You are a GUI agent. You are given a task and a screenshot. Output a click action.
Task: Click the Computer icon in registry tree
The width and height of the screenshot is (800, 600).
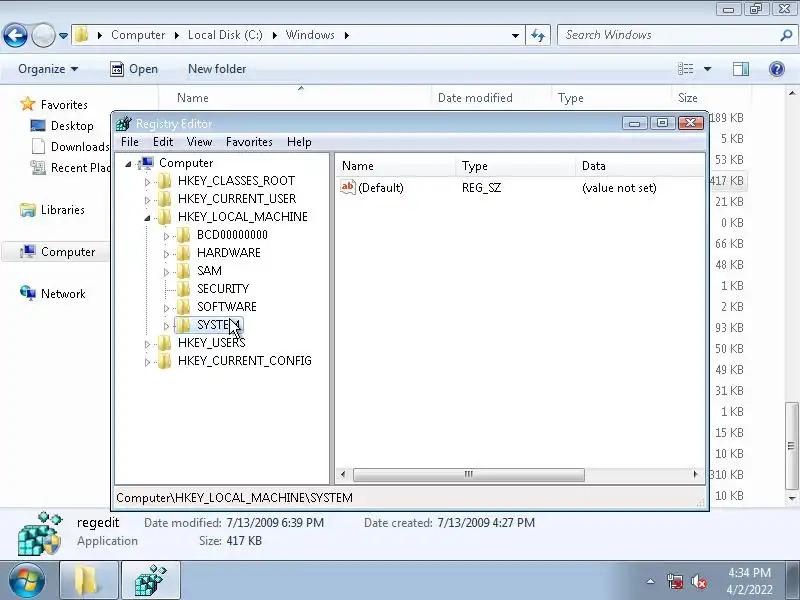pyautogui.click(x=146, y=163)
